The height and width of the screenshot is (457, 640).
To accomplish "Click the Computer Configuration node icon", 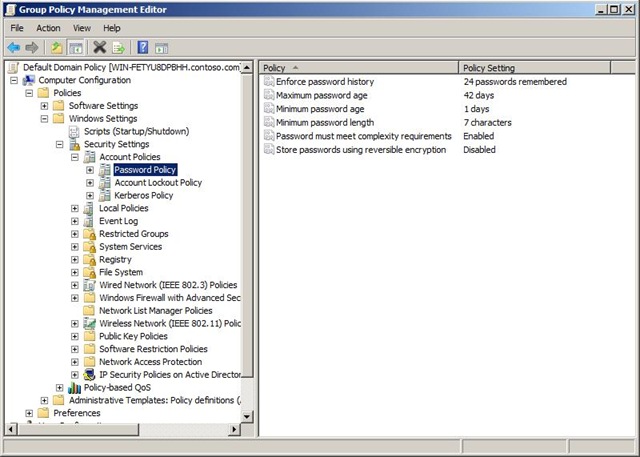I will 29,80.
